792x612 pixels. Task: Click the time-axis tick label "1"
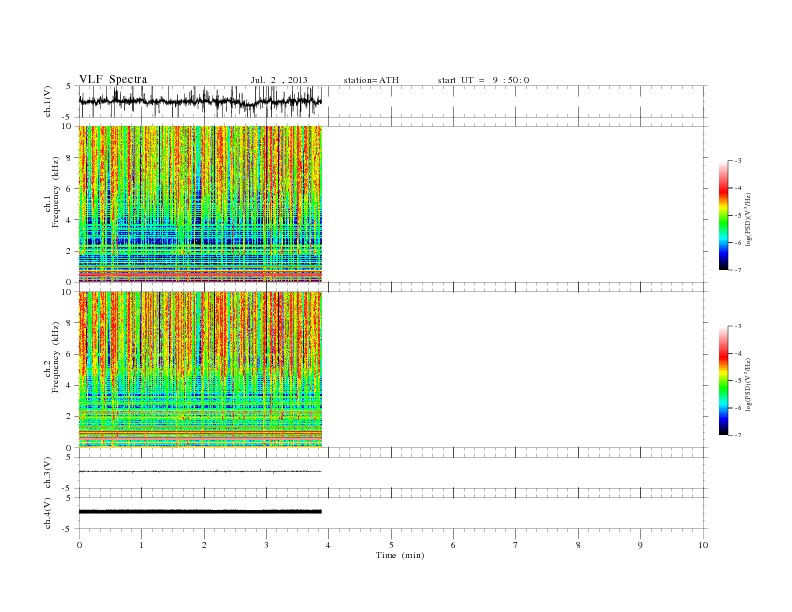pyautogui.click(x=141, y=545)
